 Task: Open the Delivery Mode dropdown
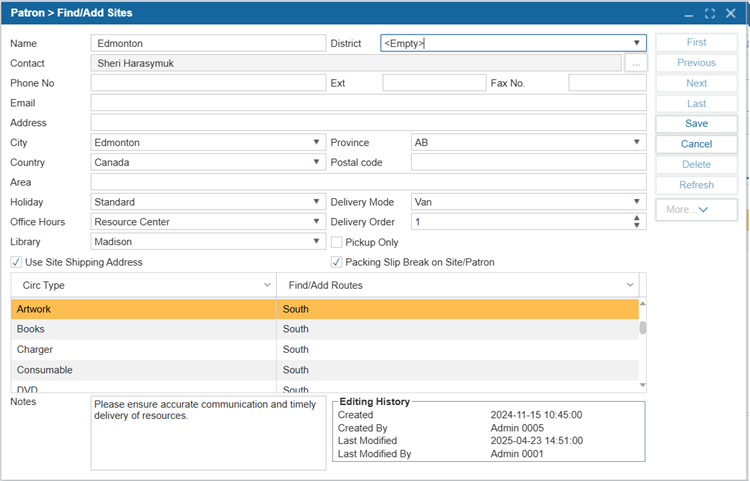coord(637,202)
